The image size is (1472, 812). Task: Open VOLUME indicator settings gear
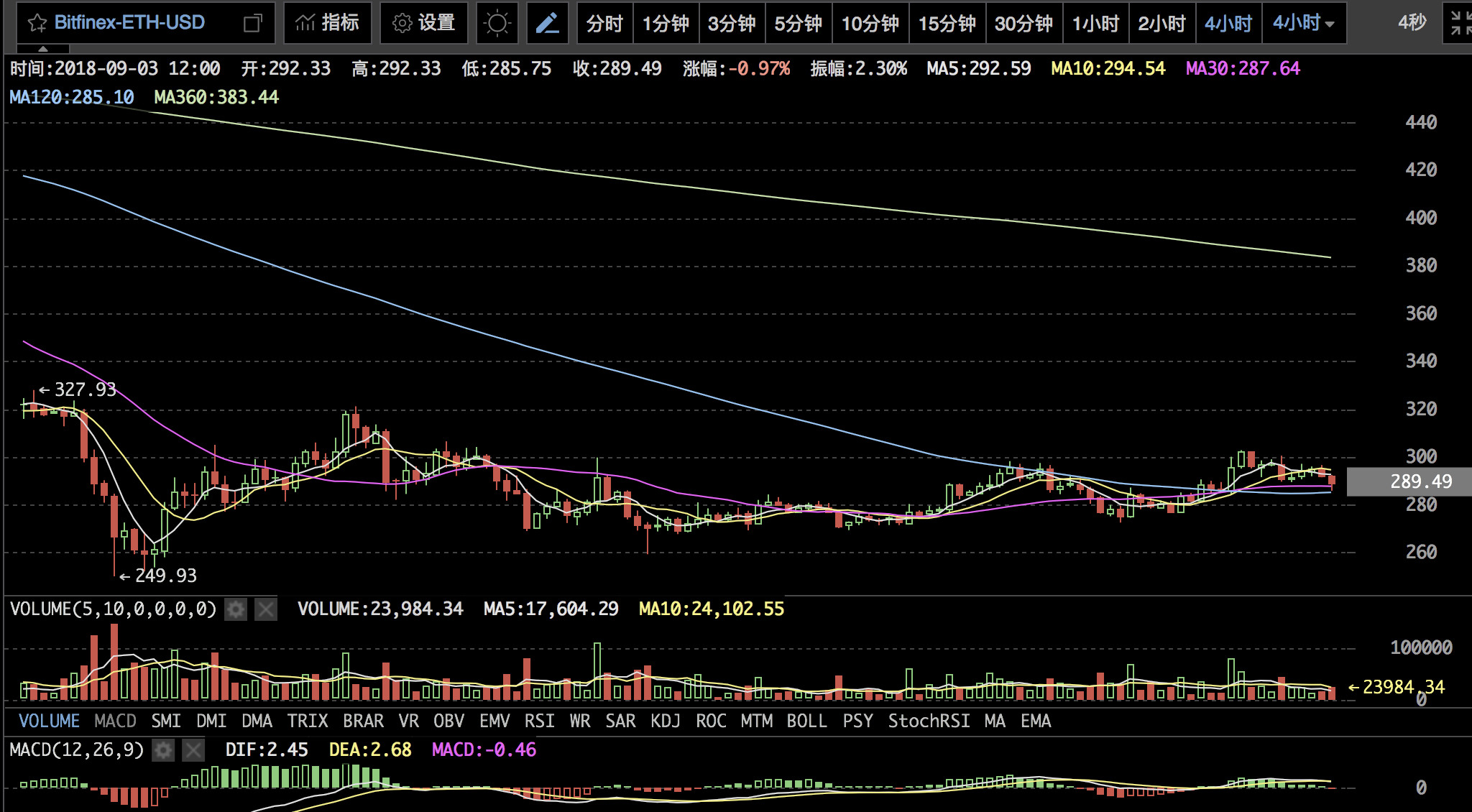pos(236,609)
